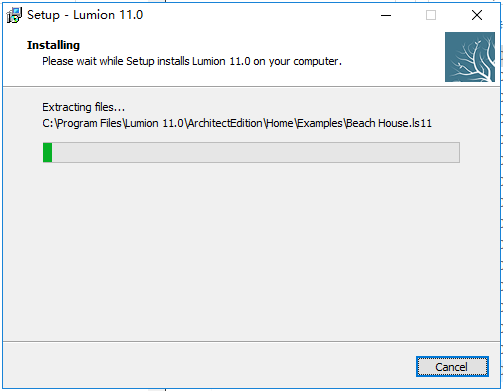Click the bold Installing heading

pyautogui.click(x=53, y=45)
